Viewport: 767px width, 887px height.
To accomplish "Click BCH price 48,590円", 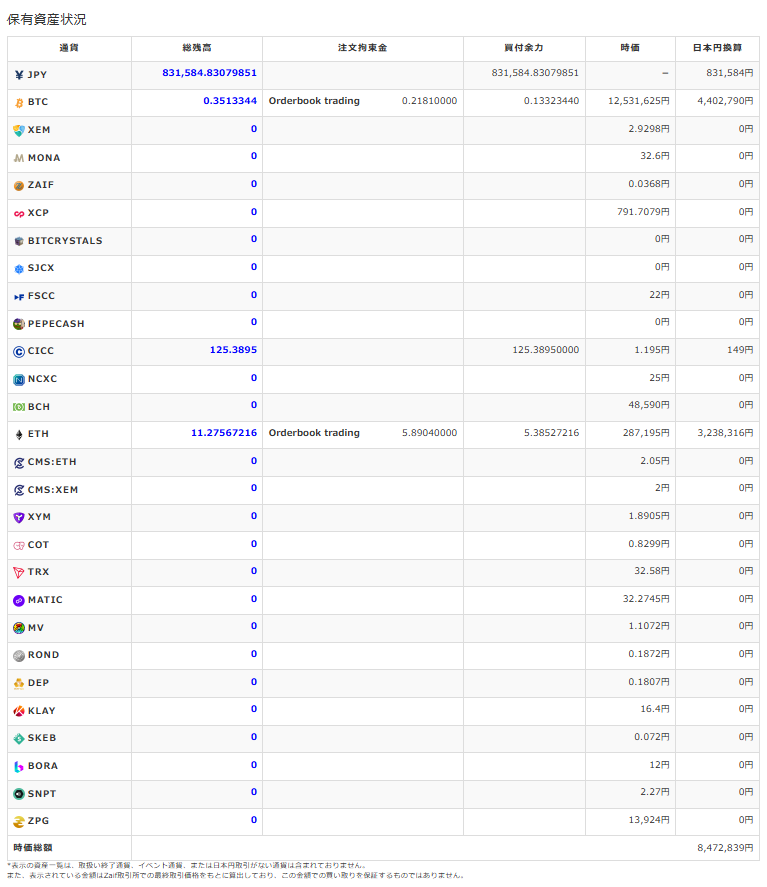I will pos(649,405).
